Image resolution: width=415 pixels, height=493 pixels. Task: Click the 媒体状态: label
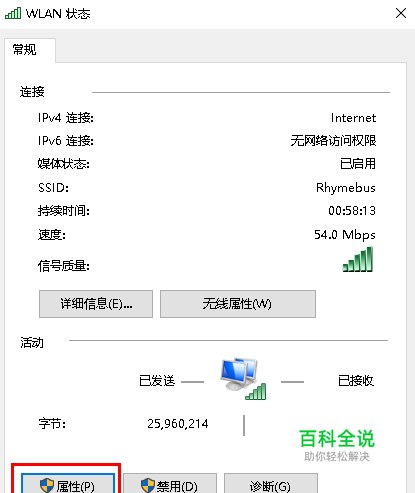pos(64,164)
